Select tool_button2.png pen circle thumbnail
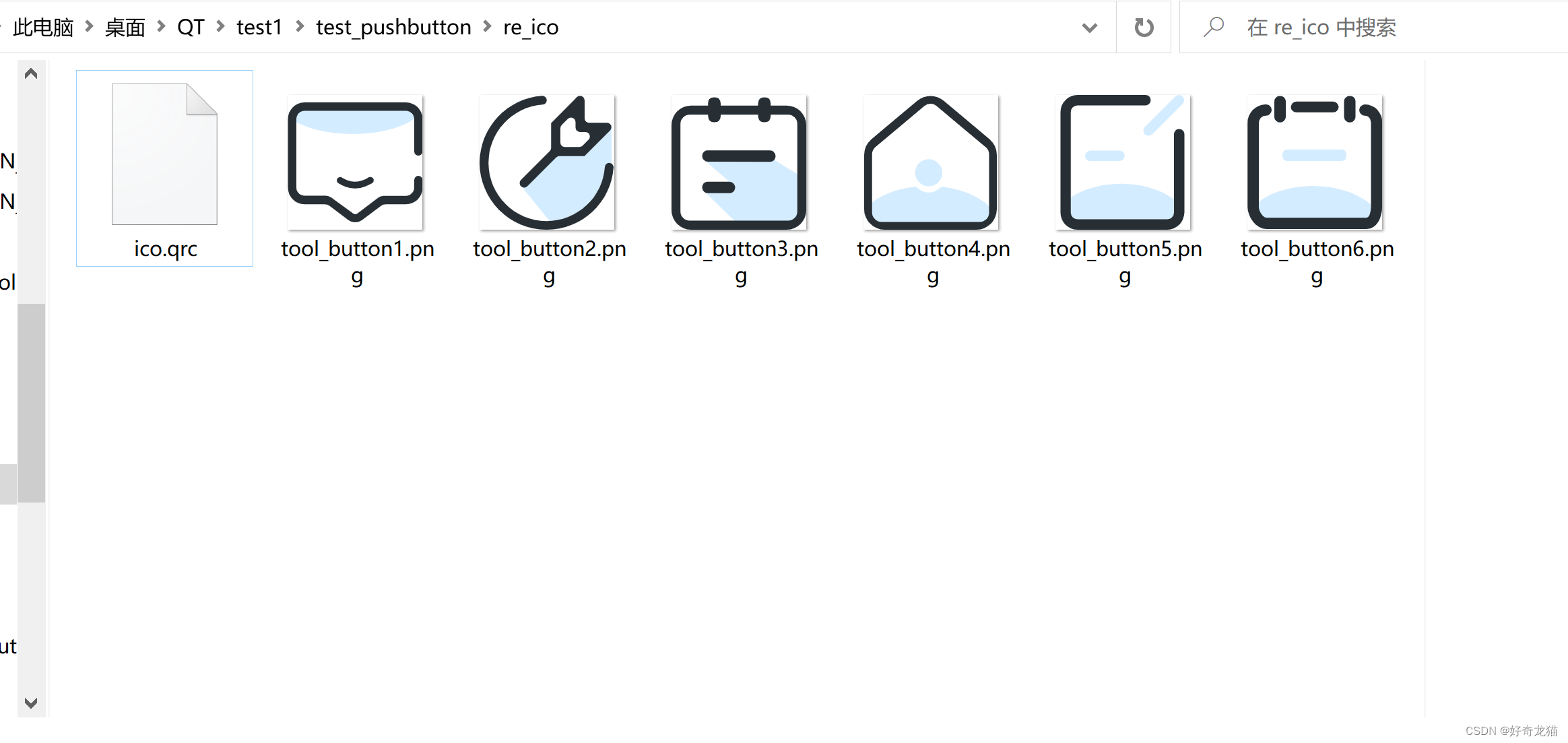Image resolution: width=1568 pixels, height=743 pixels. (547, 162)
